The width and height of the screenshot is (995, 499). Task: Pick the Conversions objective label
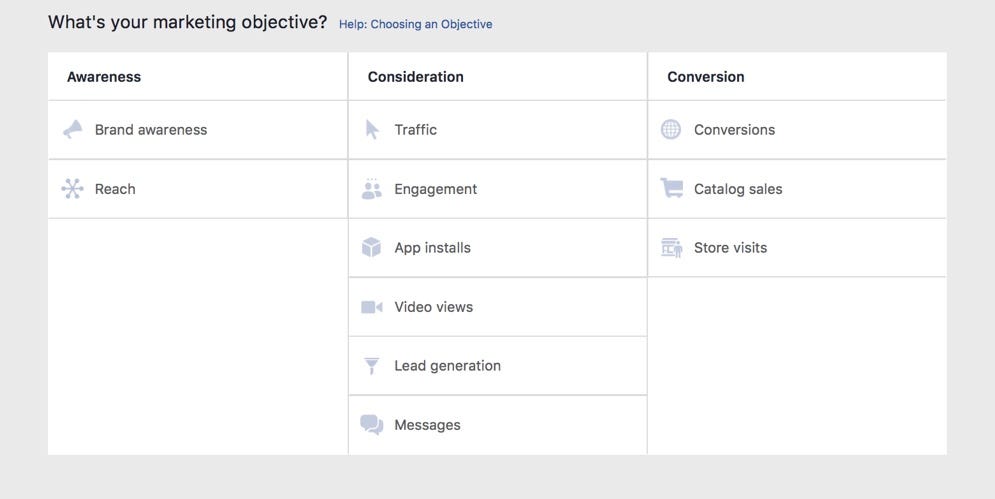tap(734, 130)
